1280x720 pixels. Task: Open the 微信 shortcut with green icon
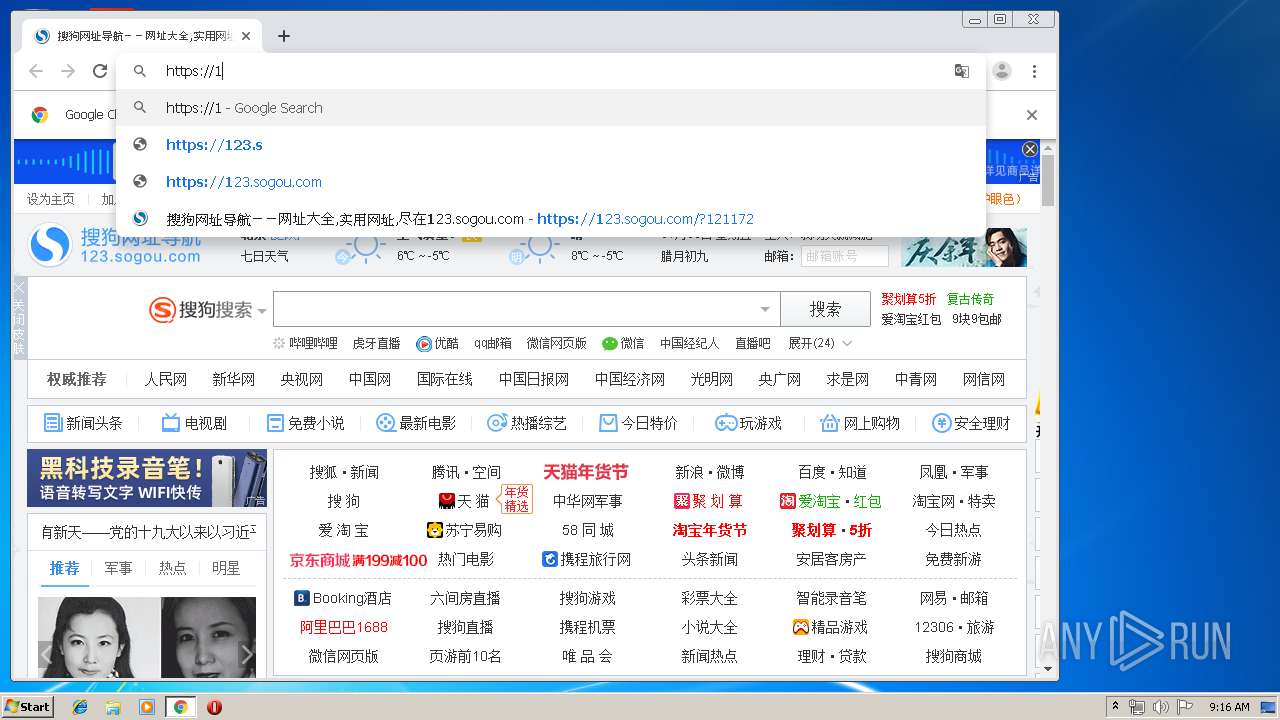pos(623,343)
